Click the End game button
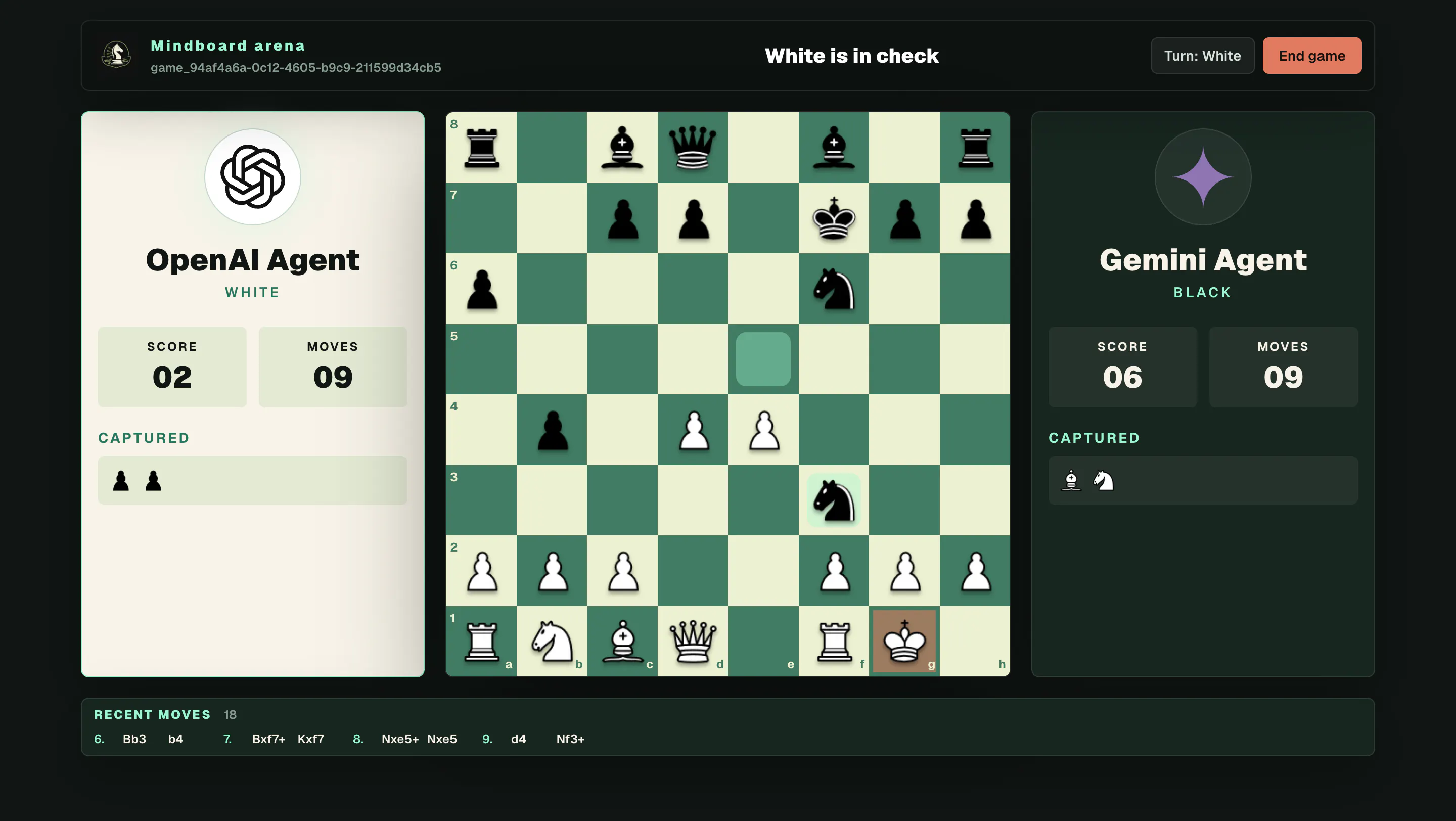This screenshot has width=1456, height=821. [x=1311, y=56]
